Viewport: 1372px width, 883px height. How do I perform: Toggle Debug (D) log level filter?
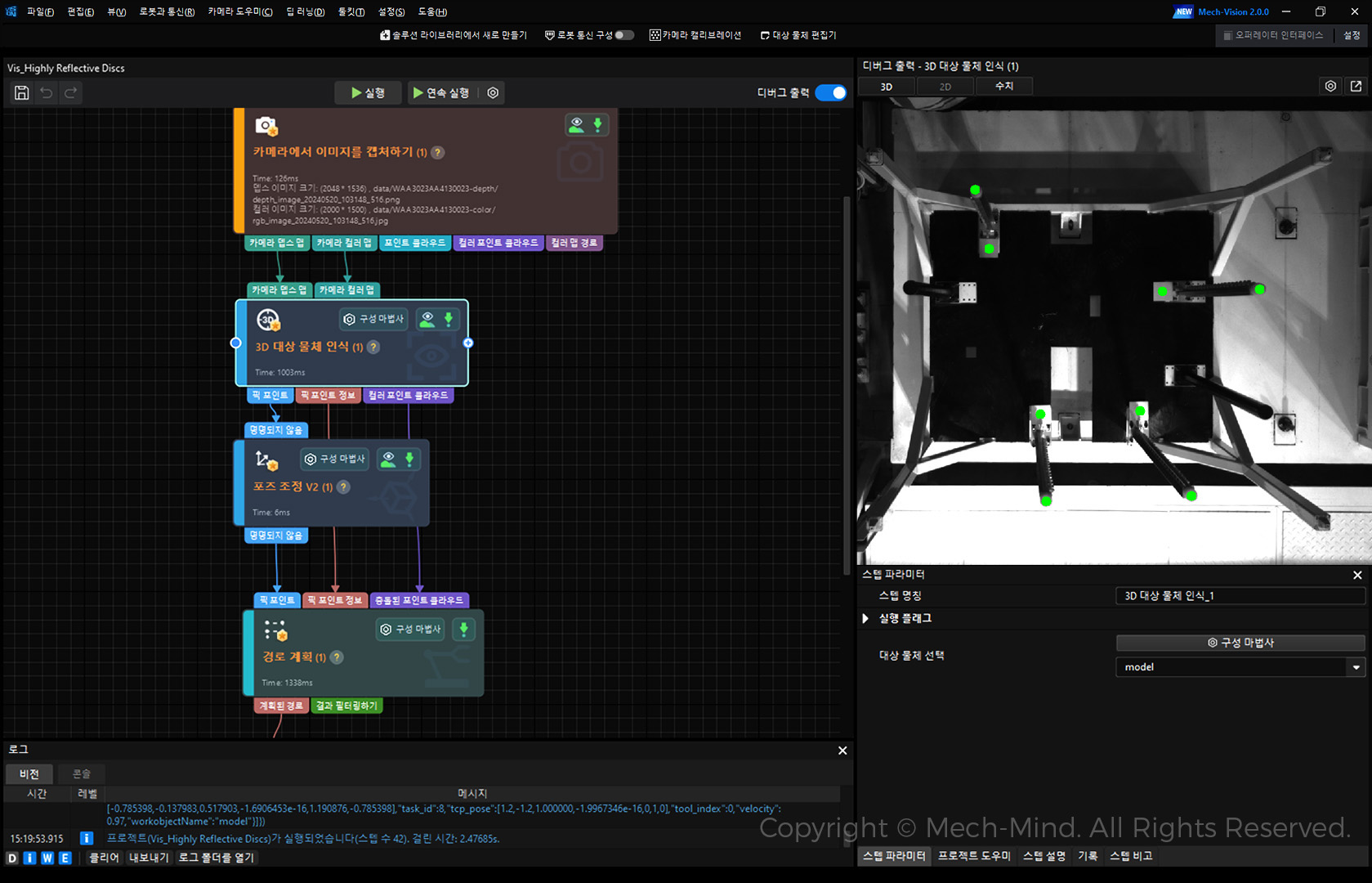click(x=11, y=858)
